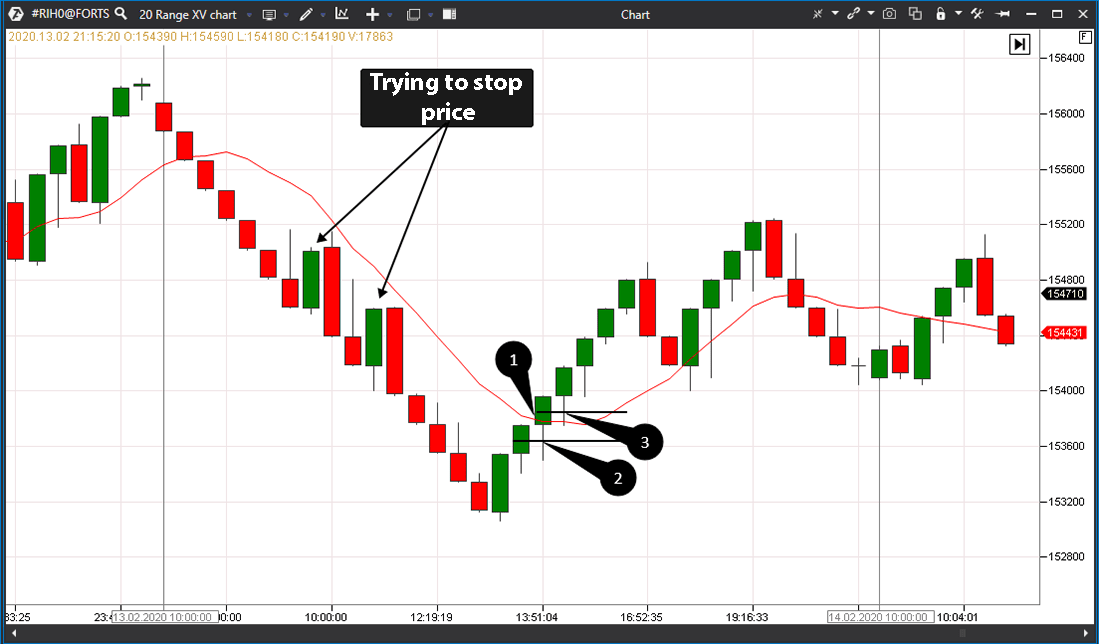1099x644 pixels.
Task: Open the indicators list icon
Action: (341, 14)
